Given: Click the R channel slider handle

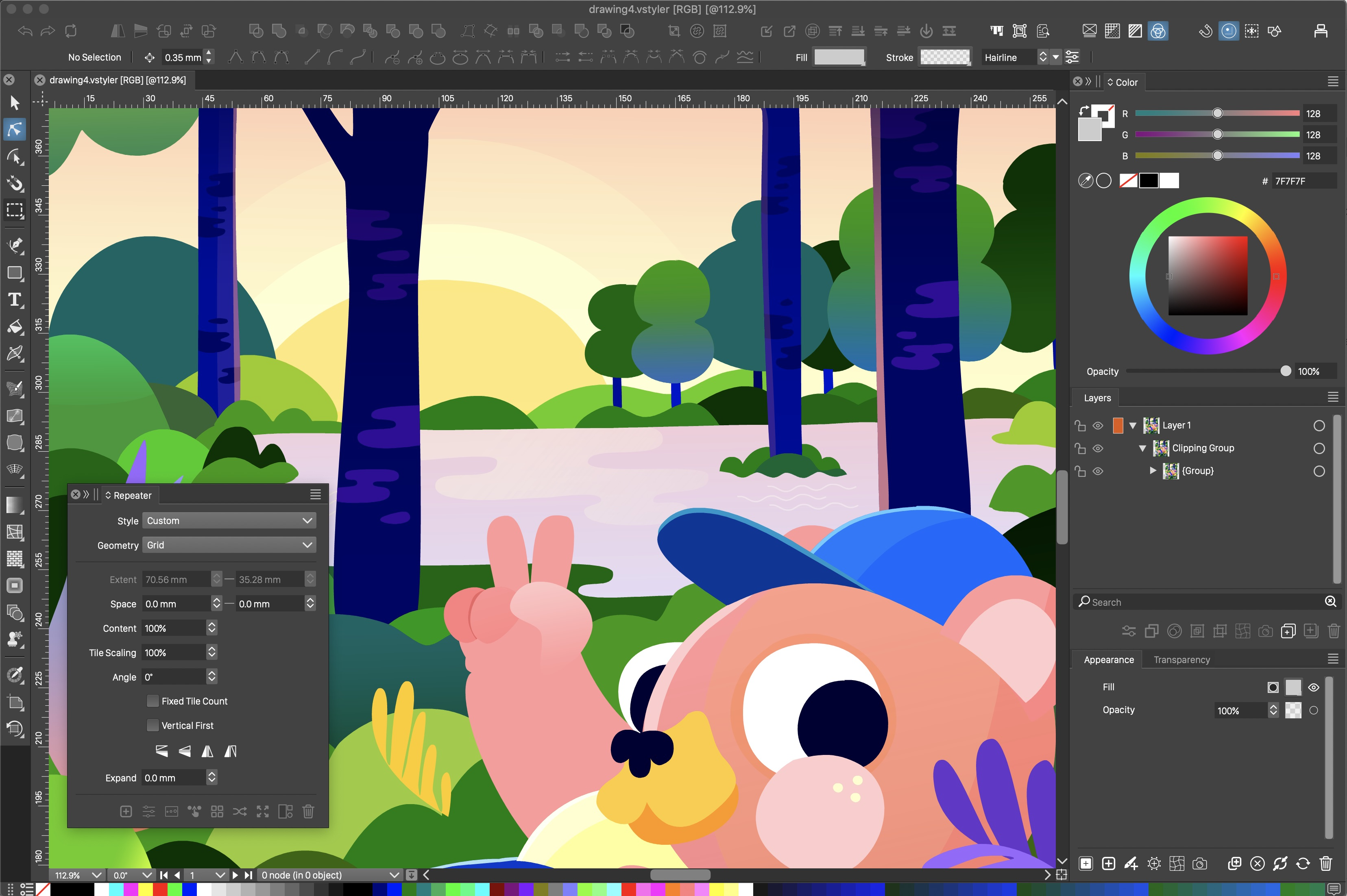Looking at the screenshot, I should coord(1217,113).
